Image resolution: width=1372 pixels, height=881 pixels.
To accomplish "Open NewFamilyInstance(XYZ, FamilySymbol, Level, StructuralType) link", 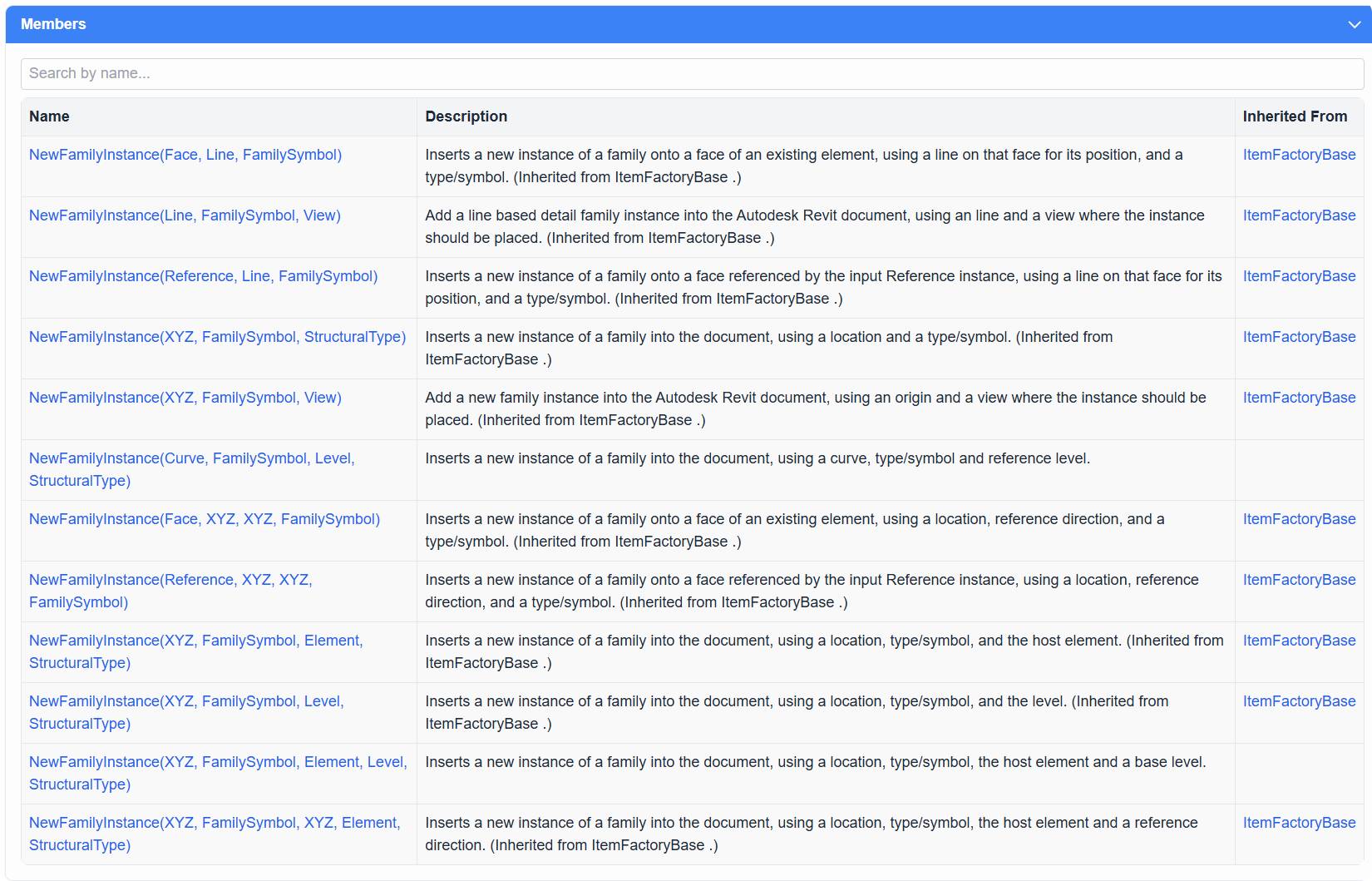I will (186, 712).
